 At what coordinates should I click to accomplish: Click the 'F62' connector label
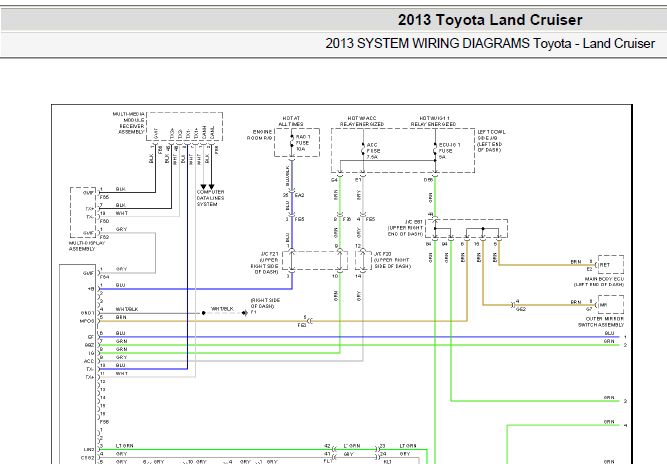[104, 237]
